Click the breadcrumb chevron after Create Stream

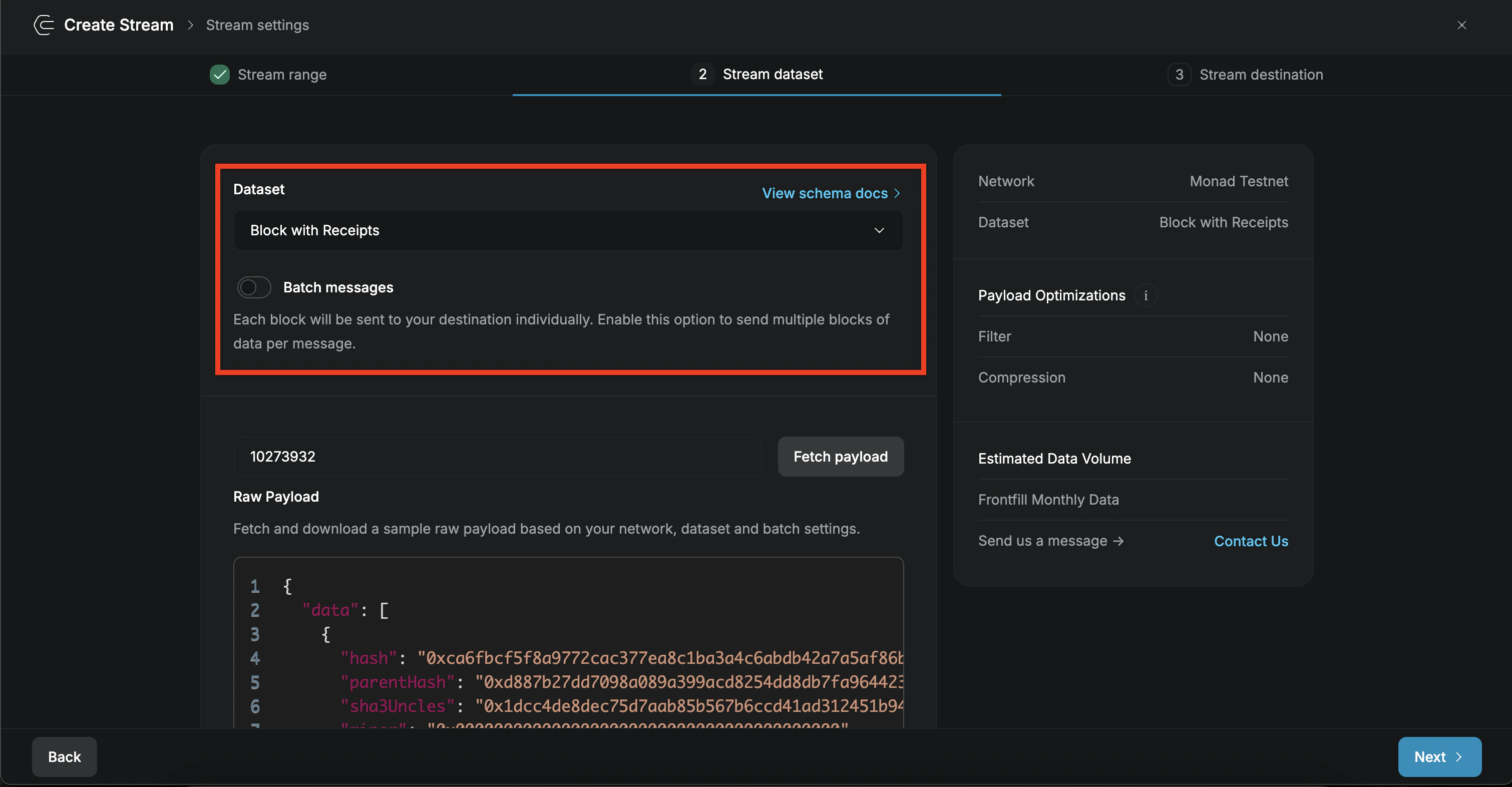click(x=190, y=25)
